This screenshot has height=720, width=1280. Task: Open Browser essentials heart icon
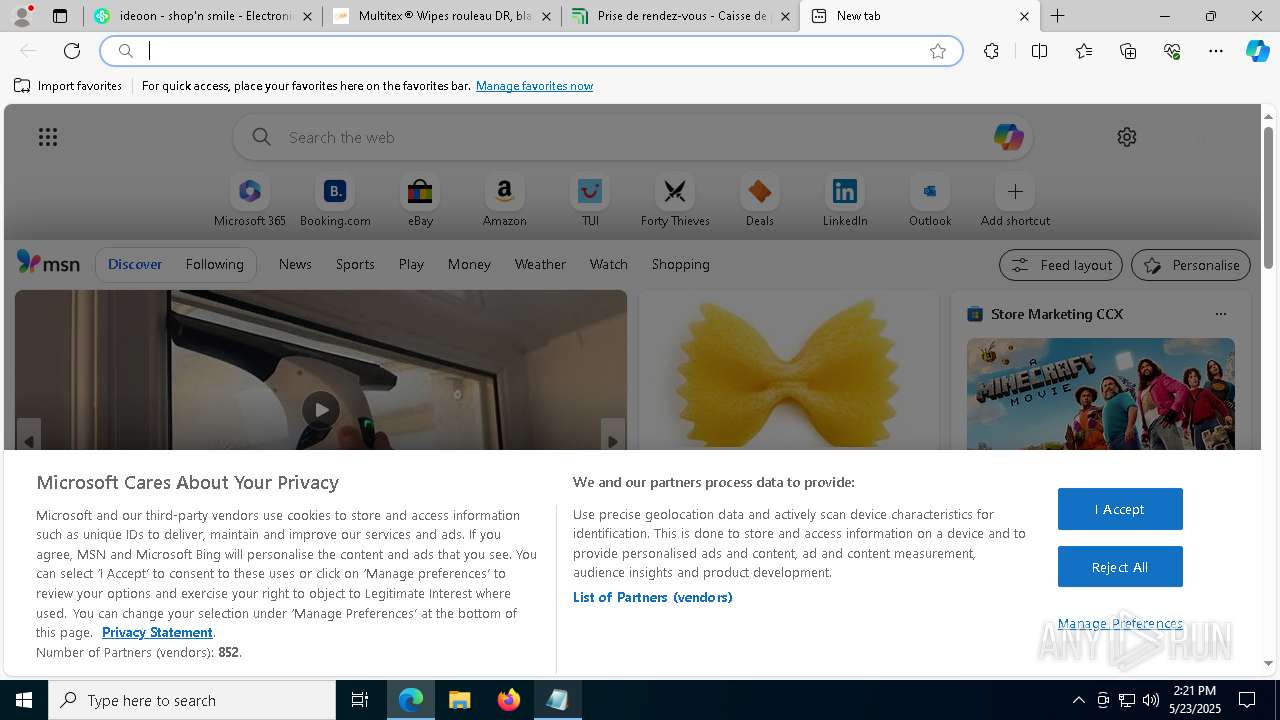[1172, 51]
